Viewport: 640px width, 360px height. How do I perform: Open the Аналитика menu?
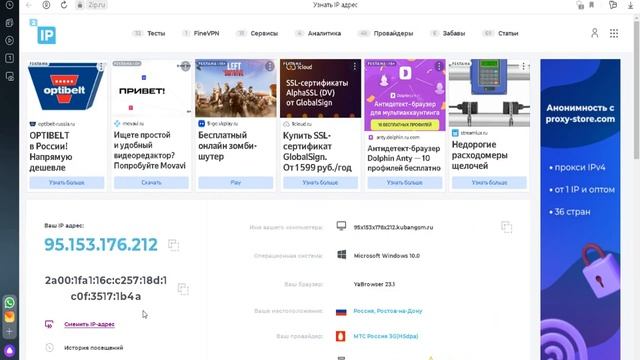point(324,33)
